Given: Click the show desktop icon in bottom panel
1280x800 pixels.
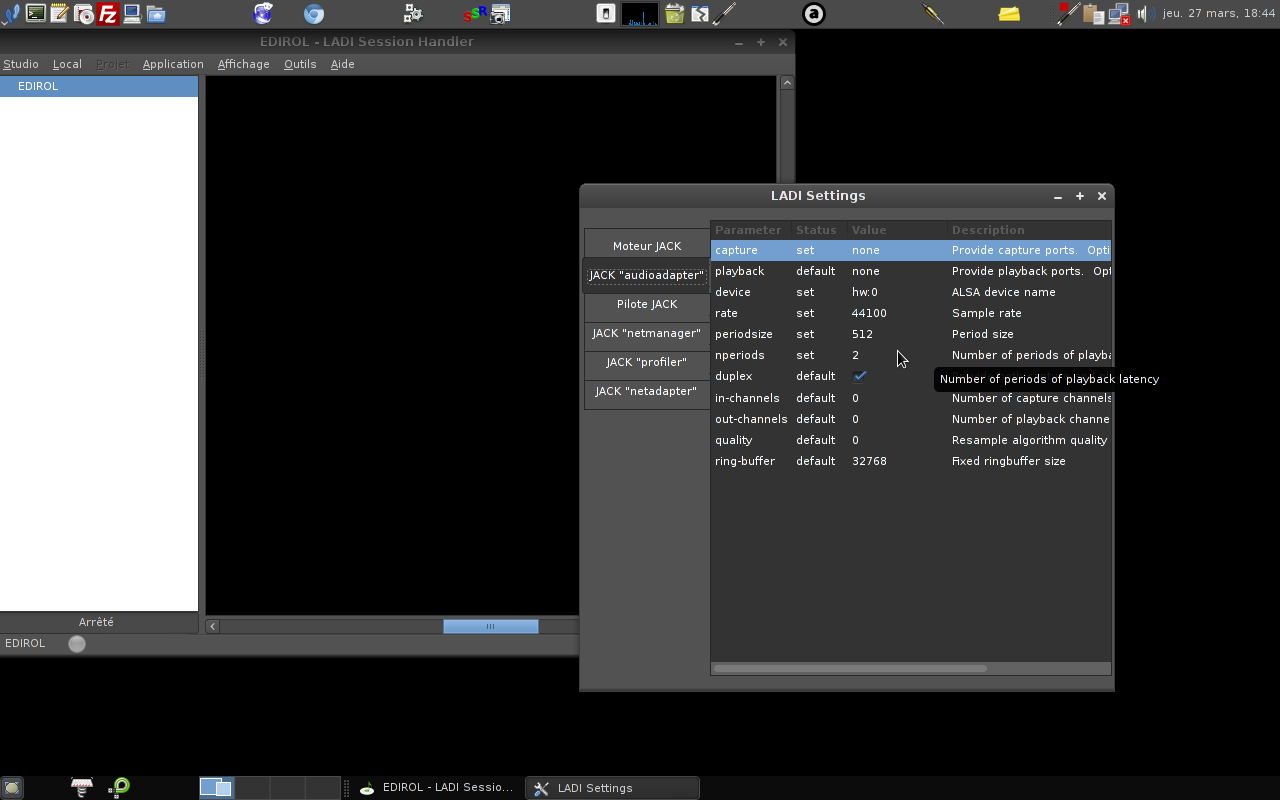Looking at the screenshot, I should click(x=12, y=788).
